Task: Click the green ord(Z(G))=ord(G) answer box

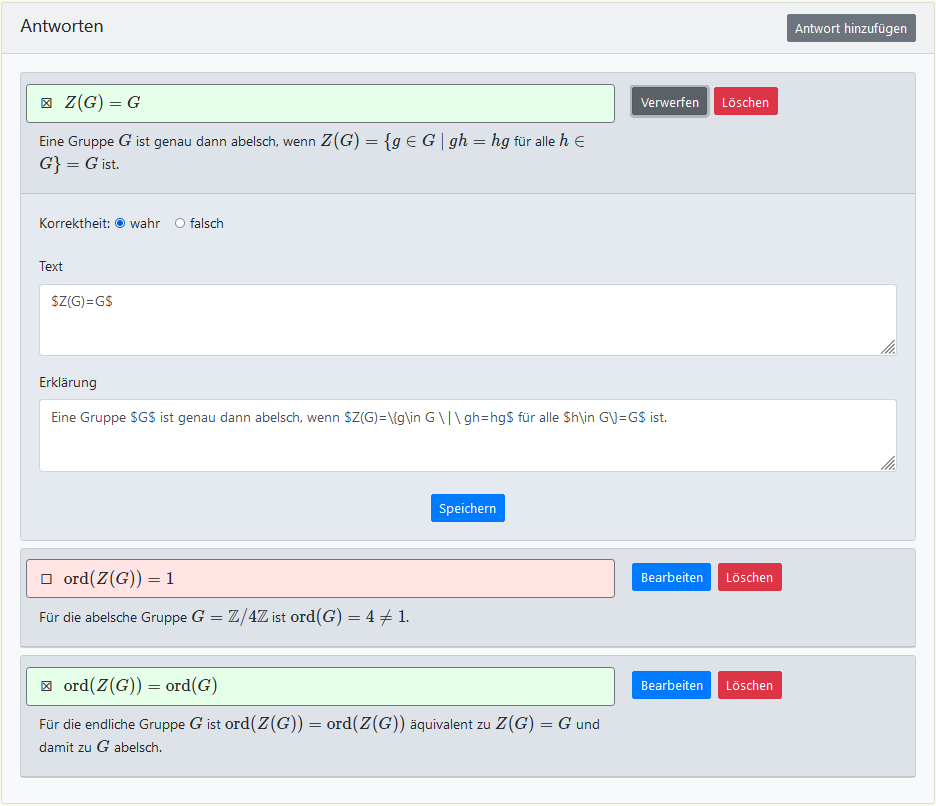Action: (350, 686)
